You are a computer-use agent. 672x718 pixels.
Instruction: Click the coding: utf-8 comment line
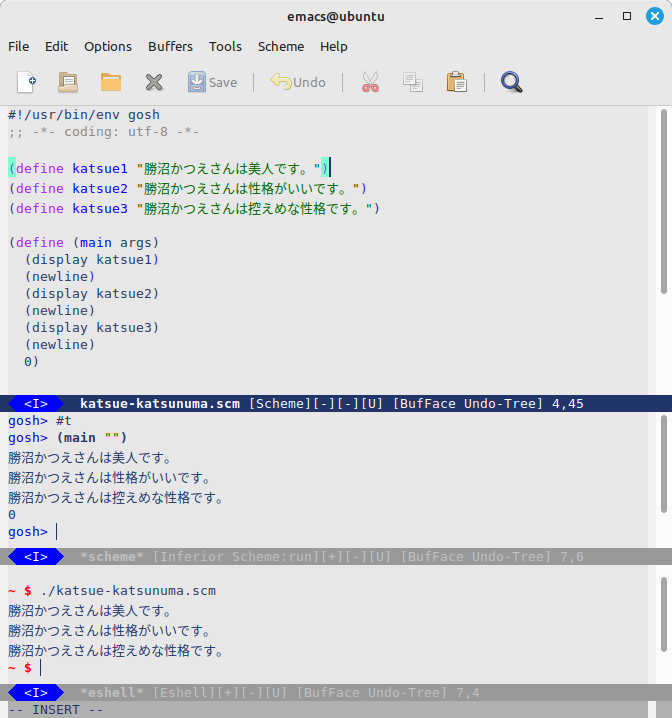point(103,132)
